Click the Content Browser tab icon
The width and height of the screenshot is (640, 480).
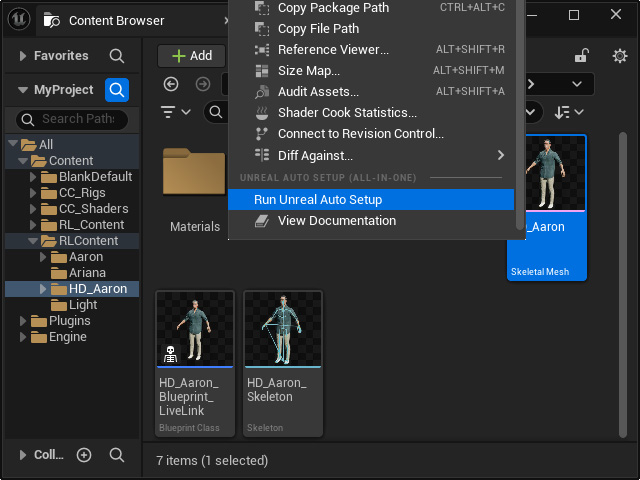tap(52, 20)
